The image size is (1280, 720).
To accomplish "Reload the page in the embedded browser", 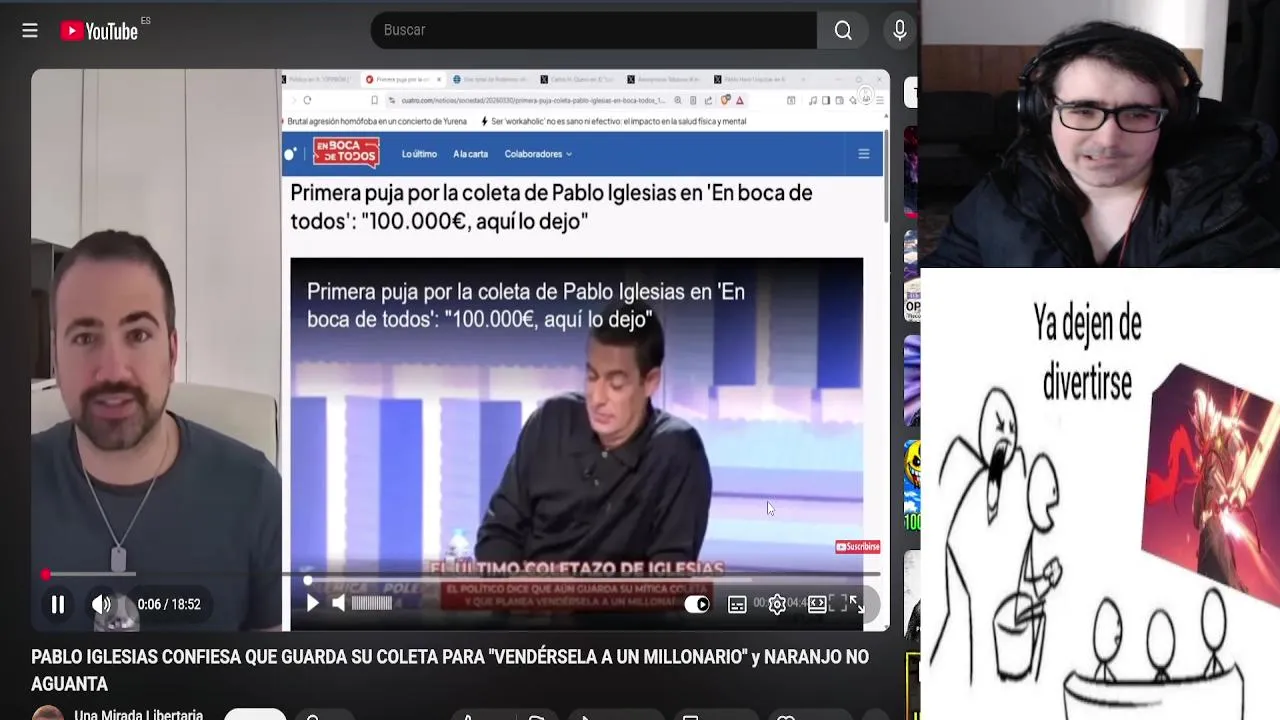I will pos(307,100).
